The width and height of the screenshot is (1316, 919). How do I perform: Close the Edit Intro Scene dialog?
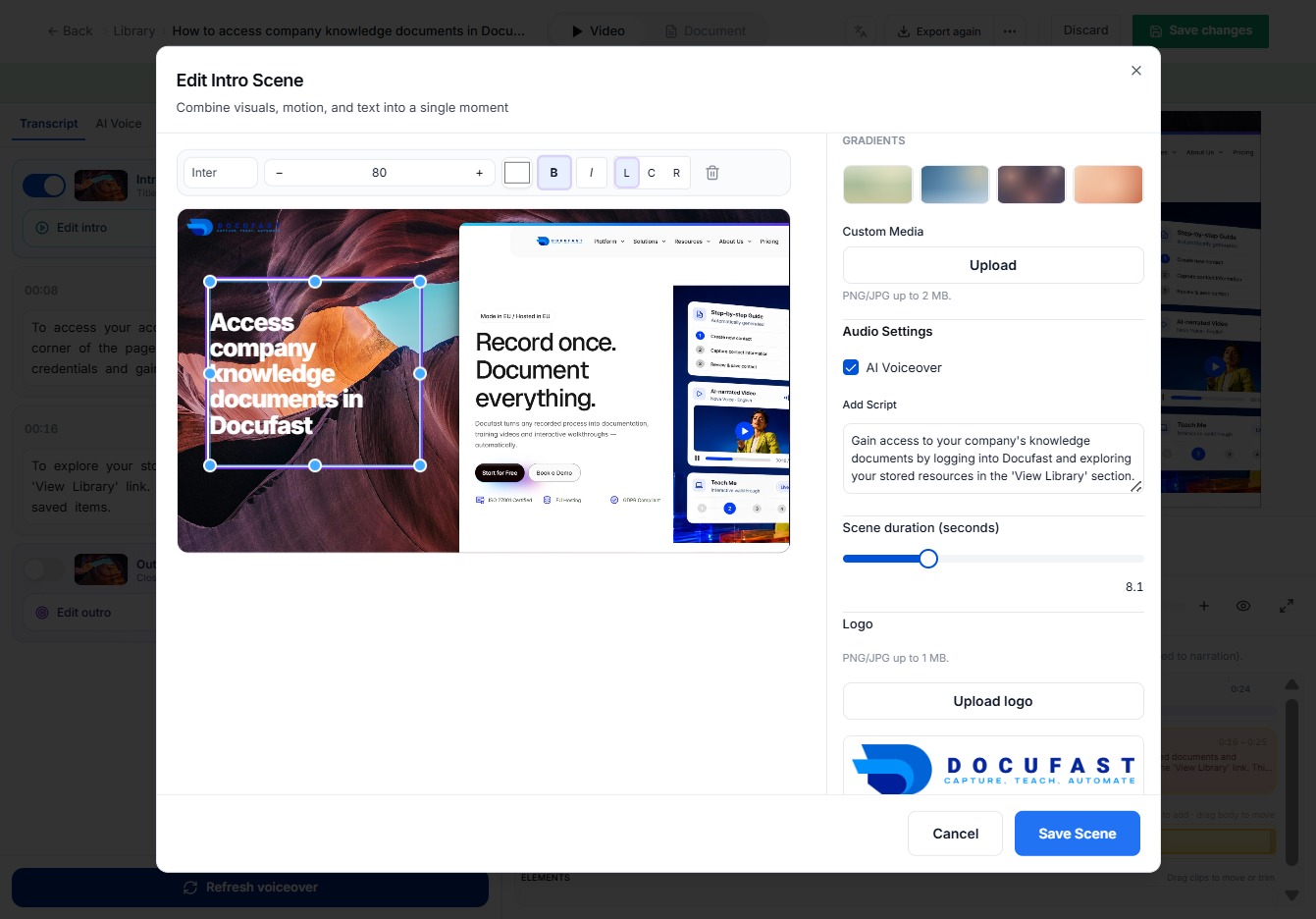coord(1136,71)
